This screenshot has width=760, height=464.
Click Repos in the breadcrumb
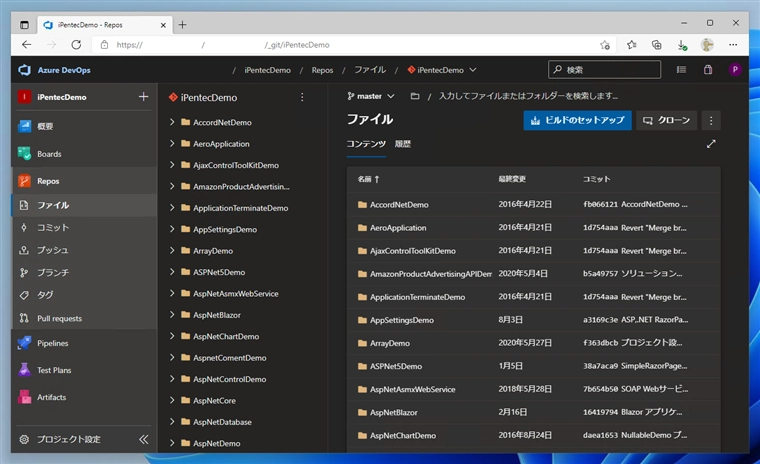322,70
